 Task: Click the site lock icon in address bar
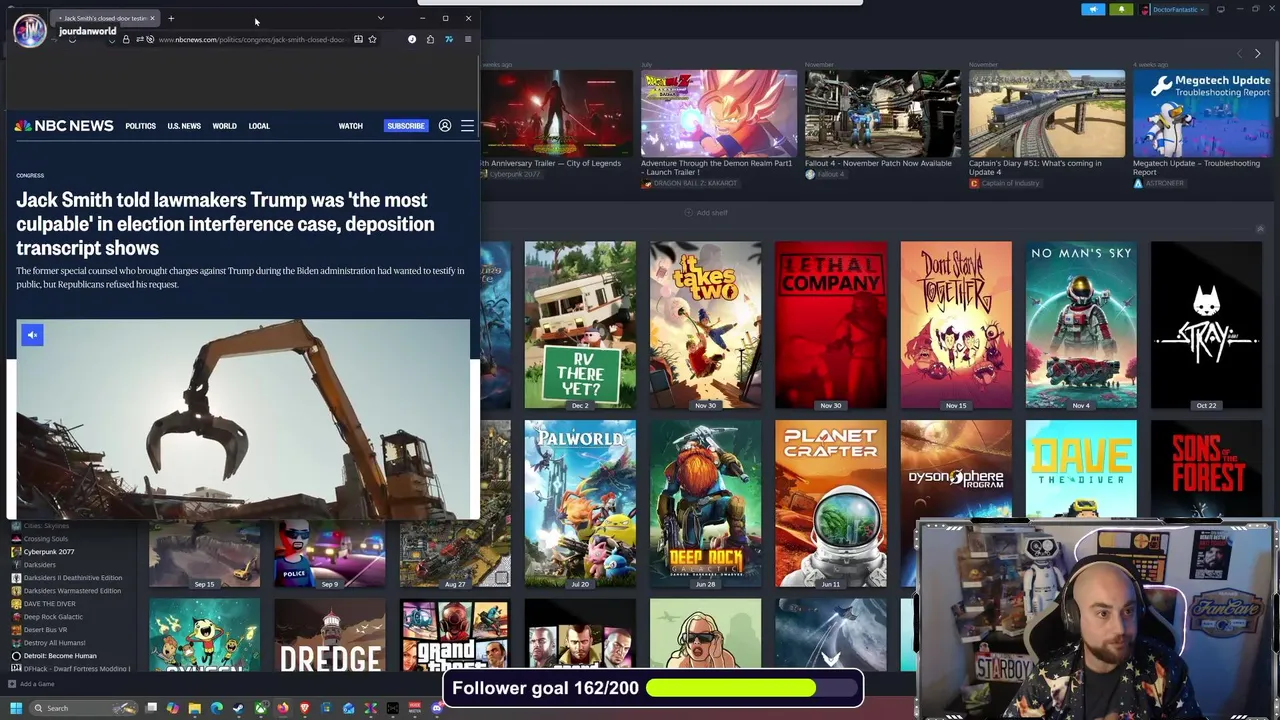tap(126, 39)
